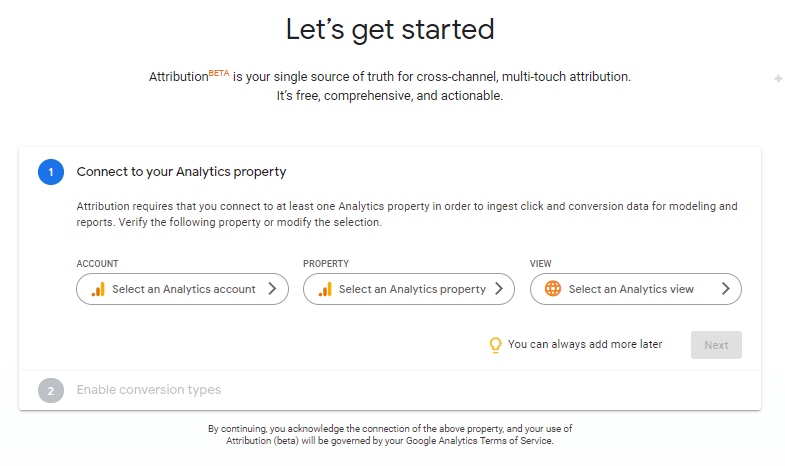Open the Select an Analytics property dropdown
This screenshot has width=785, height=466.
[409, 289]
